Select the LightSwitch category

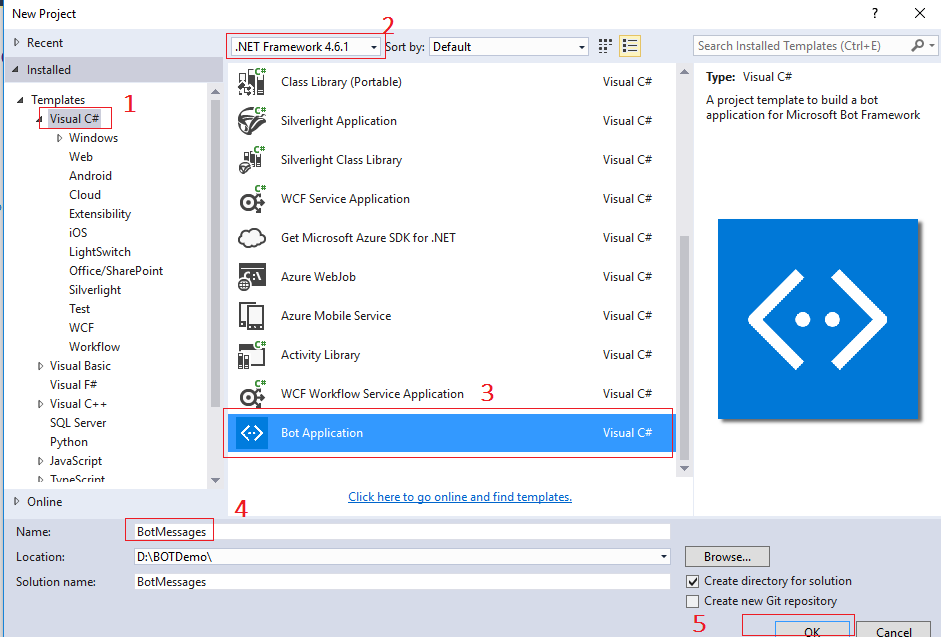click(100, 252)
